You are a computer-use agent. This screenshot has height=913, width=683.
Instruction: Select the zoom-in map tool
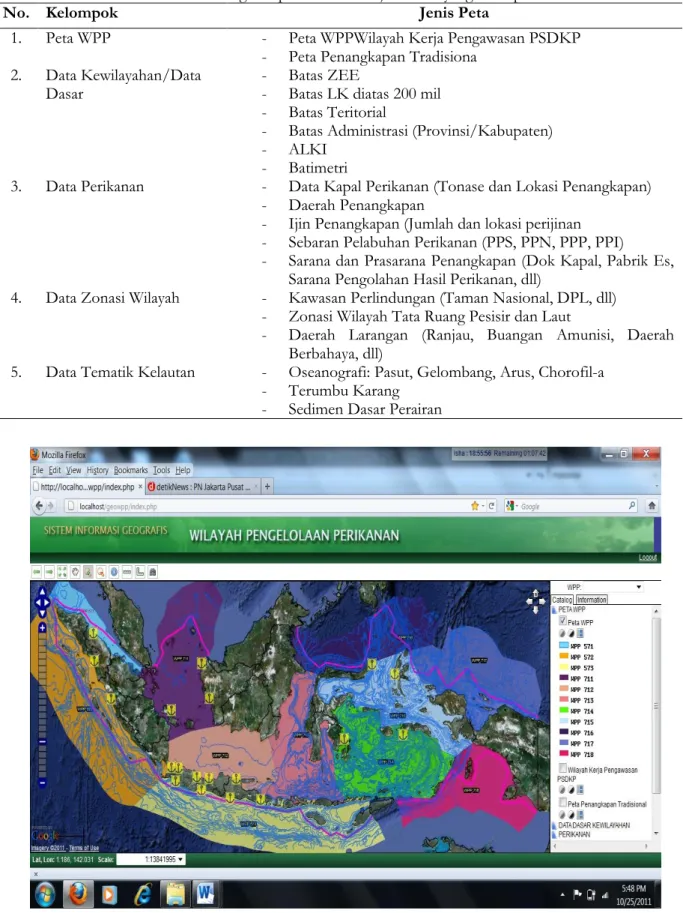point(88,572)
